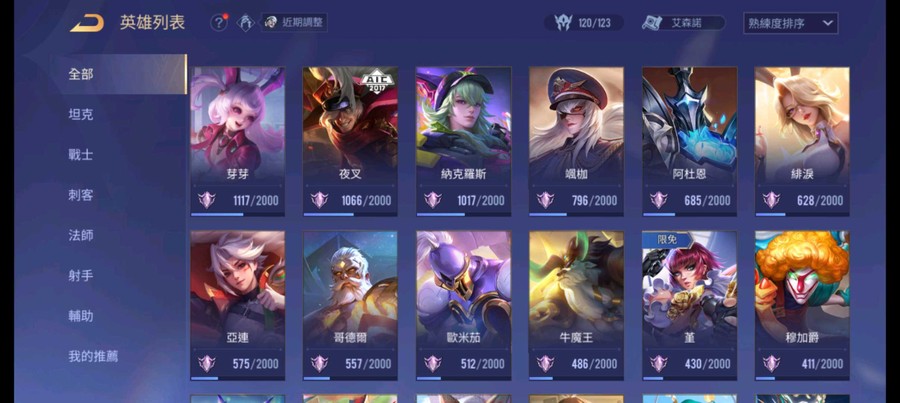Image resolution: width=900 pixels, height=403 pixels.
Task: Tap 夜叉's purple mastery badge icon
Action: pyautogui.click(x=319, y=200)
